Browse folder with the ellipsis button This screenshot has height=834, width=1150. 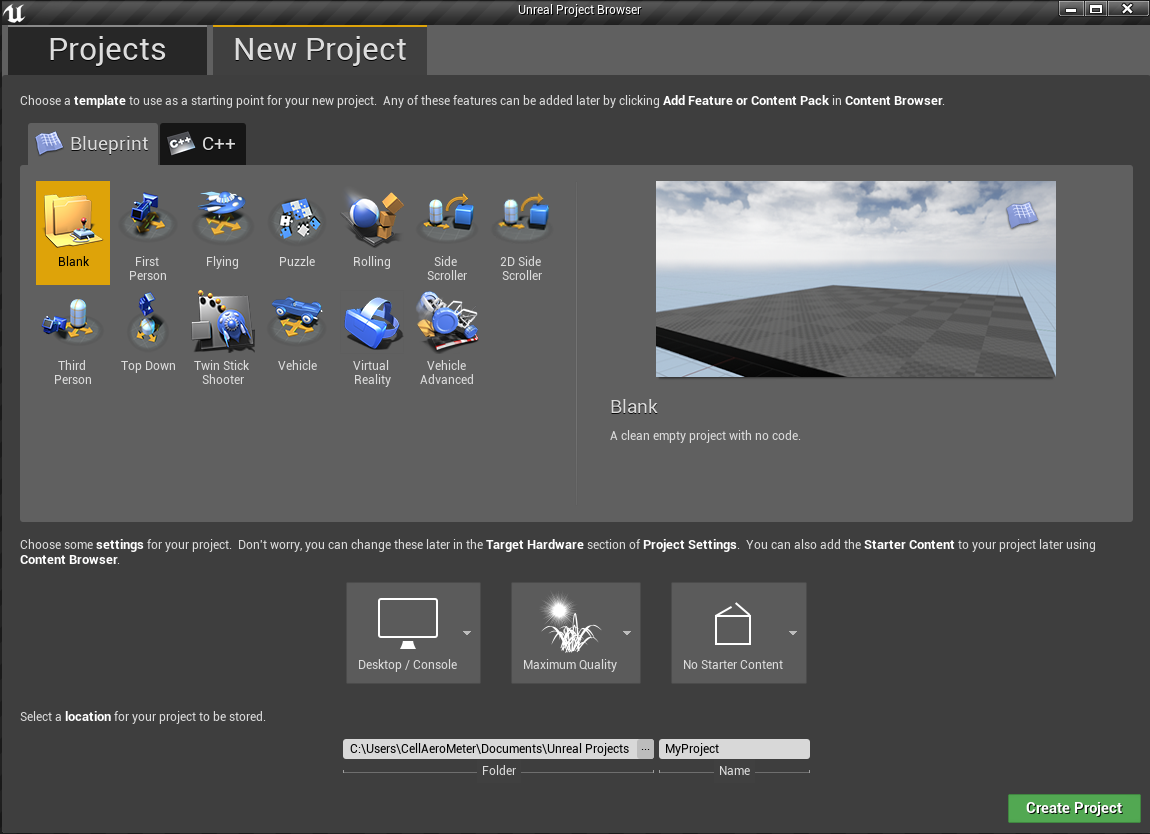click(645, 749)
